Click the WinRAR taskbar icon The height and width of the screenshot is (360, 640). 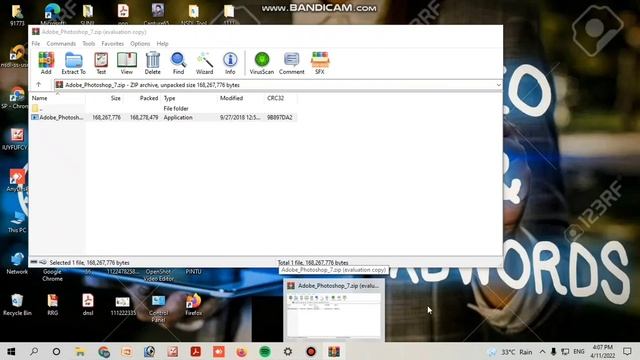click(334, 351)
